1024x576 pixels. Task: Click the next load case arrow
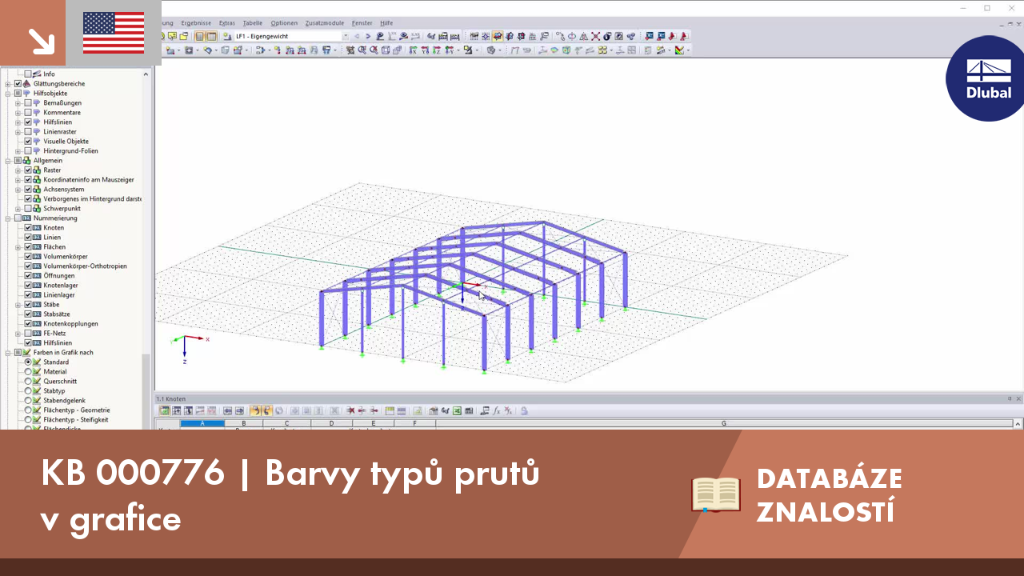tap(368, 37)
